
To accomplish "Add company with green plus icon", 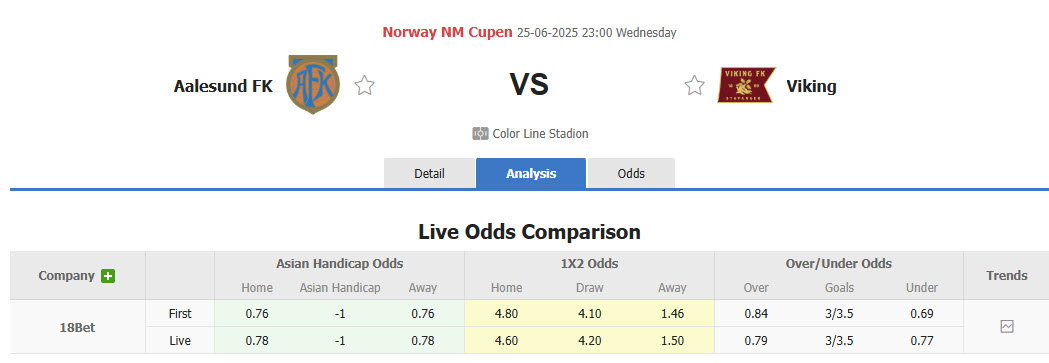I will 108,275.
